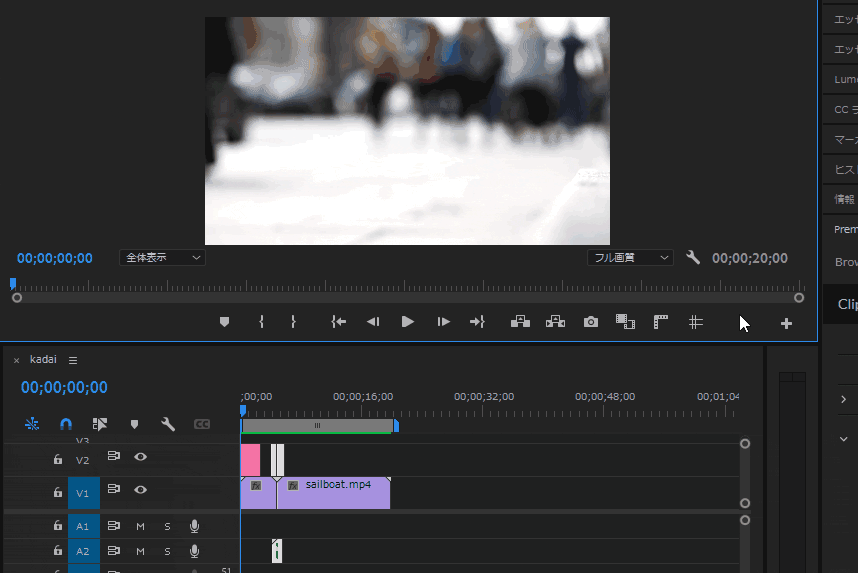Add a marker in the timeline toolbar
This screenshot has width=858, height=573.
tap(134, 424)
